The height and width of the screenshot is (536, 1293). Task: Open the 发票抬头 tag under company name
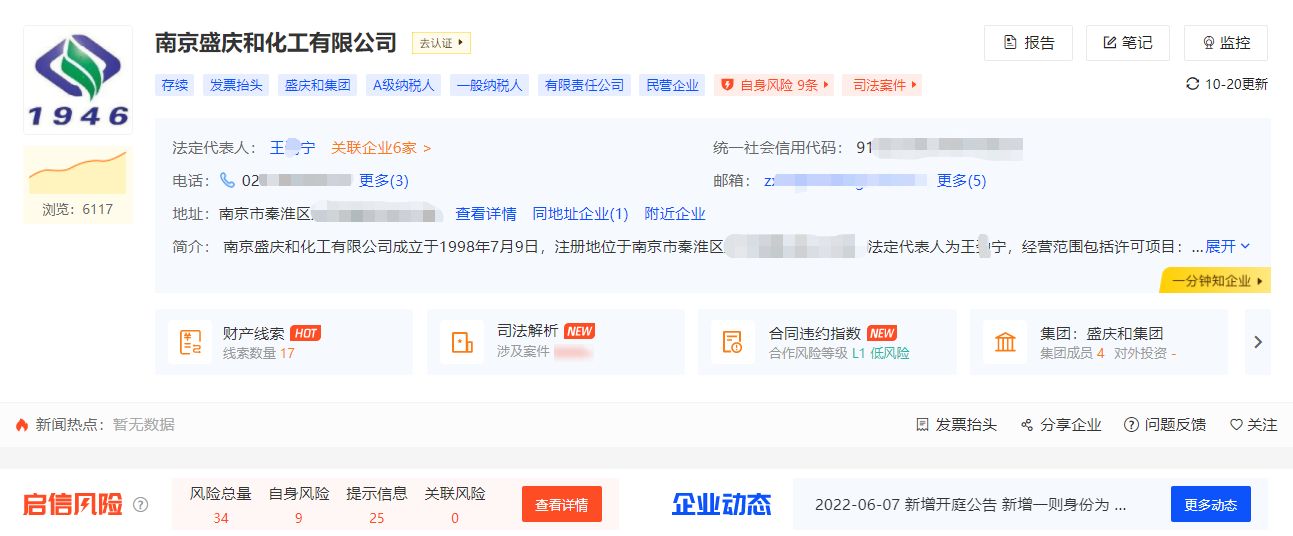pos(236,85)
